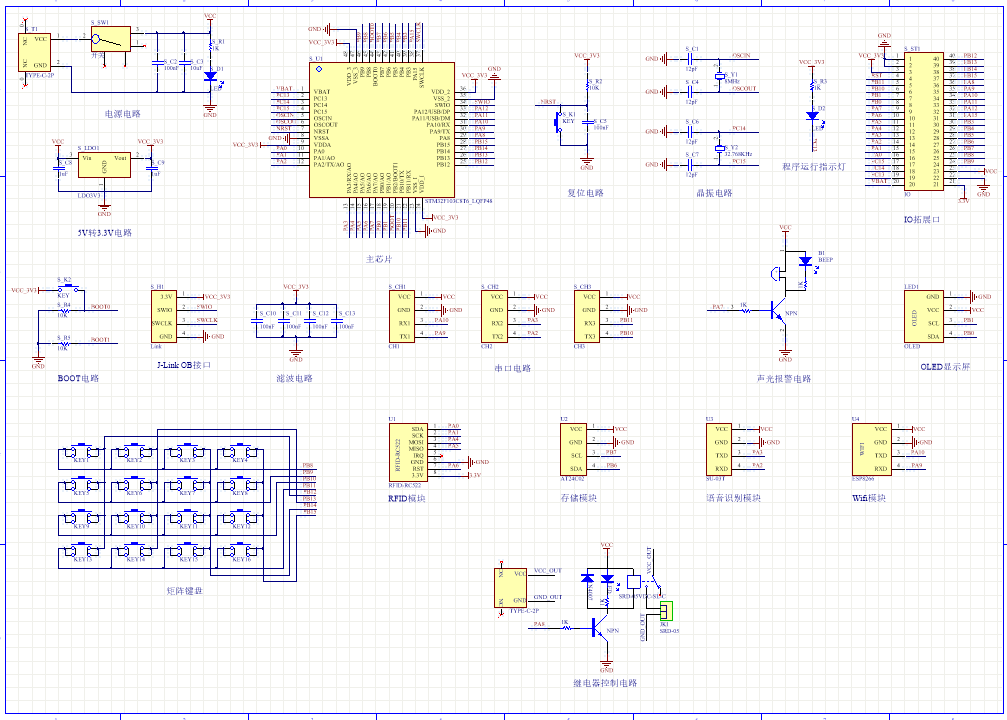Click the '语音识别模块' section label
1007x720 pixels.
coord(733,498)
